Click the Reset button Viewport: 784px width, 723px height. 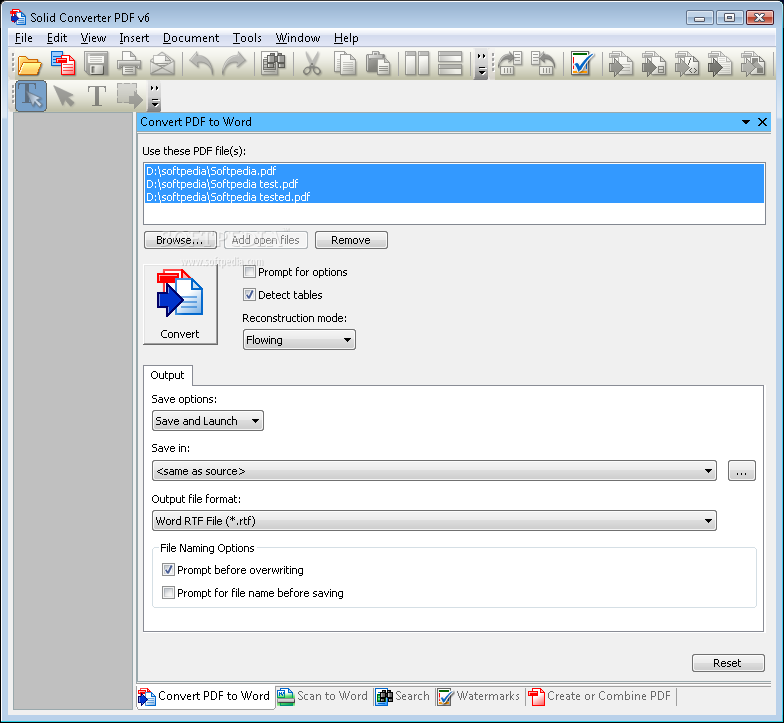point(728,663)
